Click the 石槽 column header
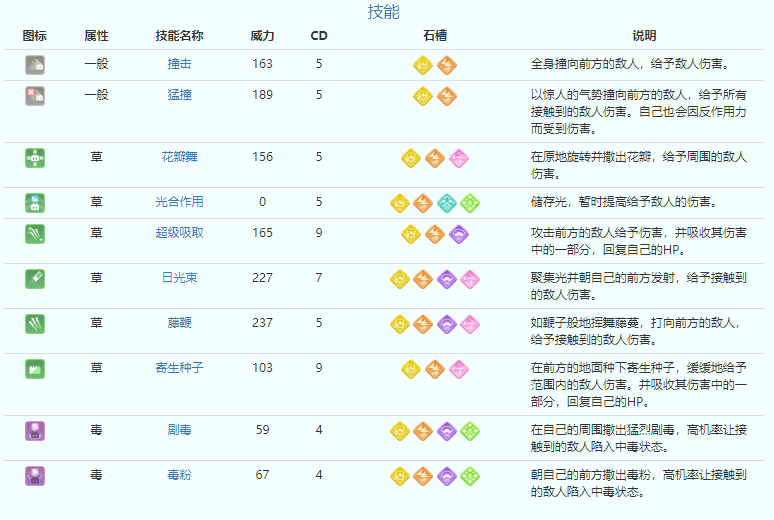 coord(435,36)
